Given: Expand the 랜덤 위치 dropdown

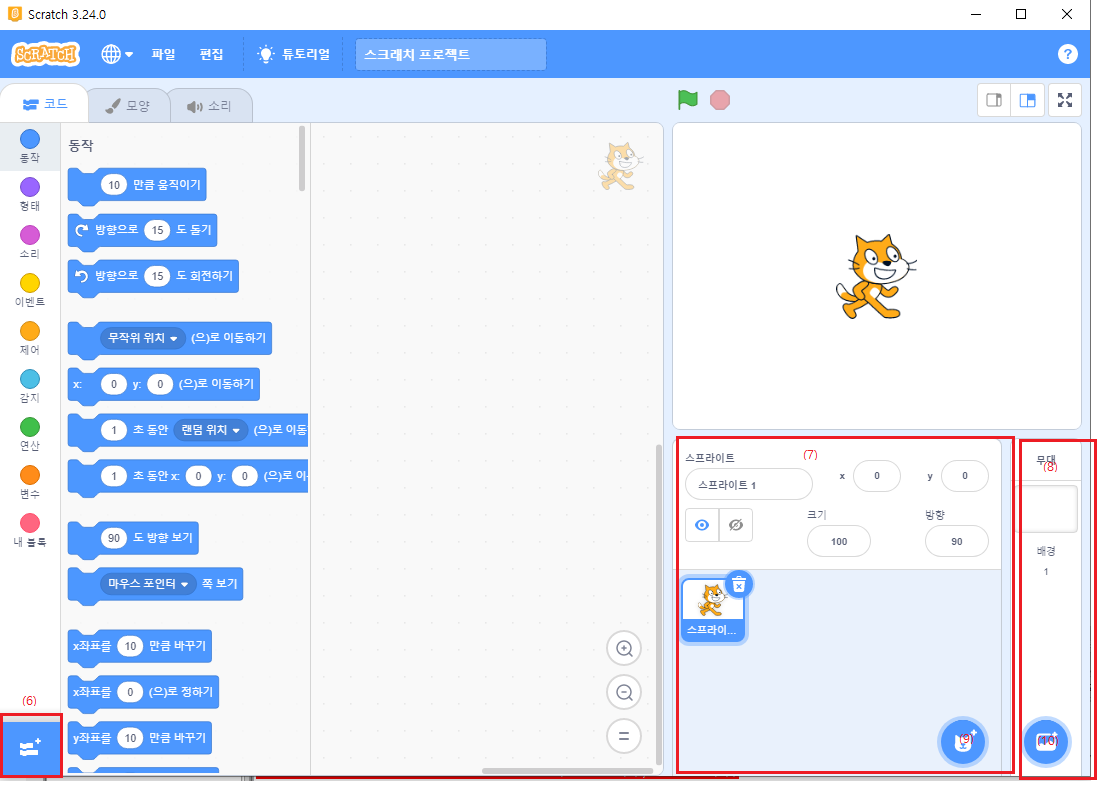Looking at the screenshot, I should tap(211, 430).
